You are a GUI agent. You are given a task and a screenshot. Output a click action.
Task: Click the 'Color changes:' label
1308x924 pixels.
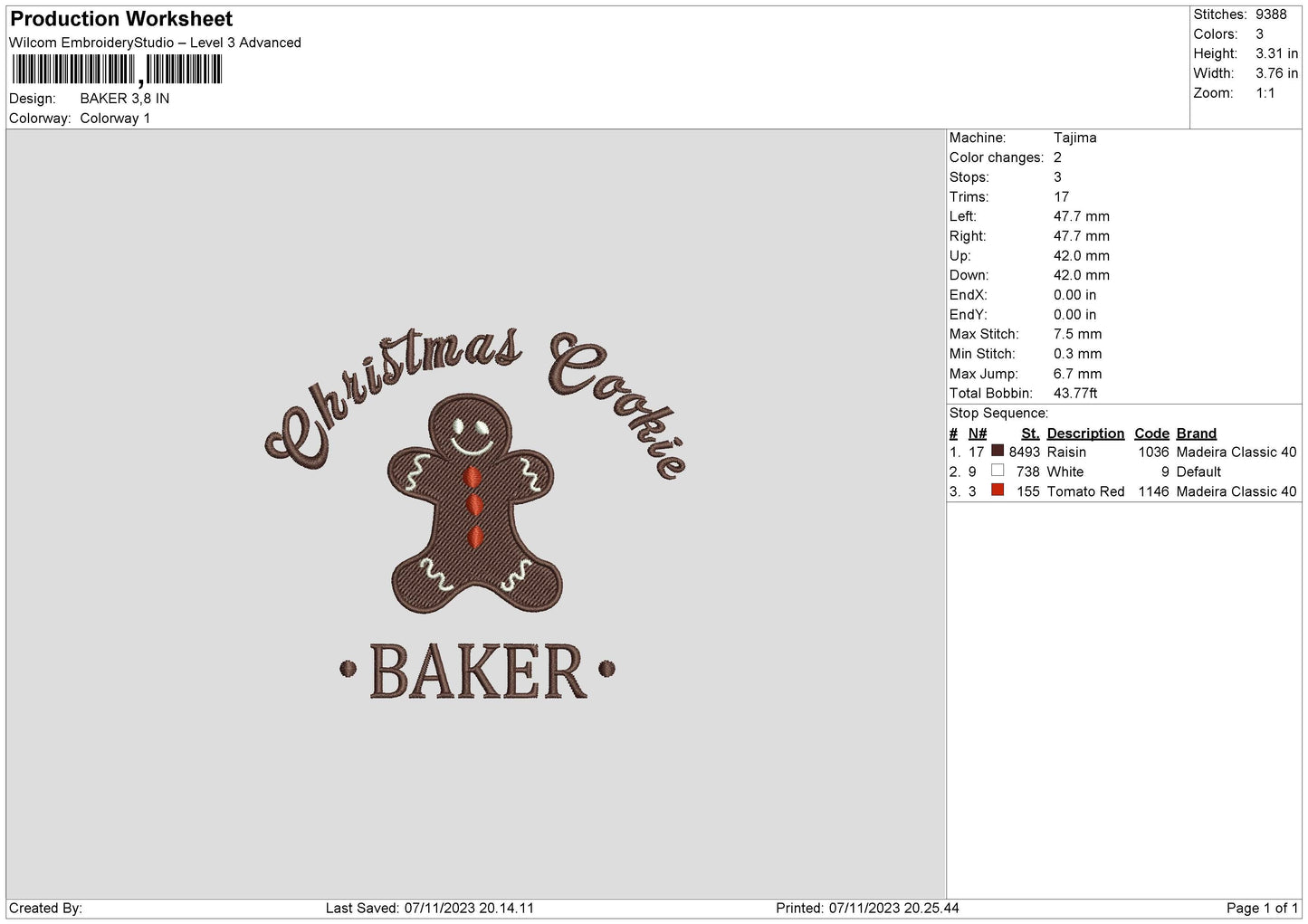[x=997, y=157]
